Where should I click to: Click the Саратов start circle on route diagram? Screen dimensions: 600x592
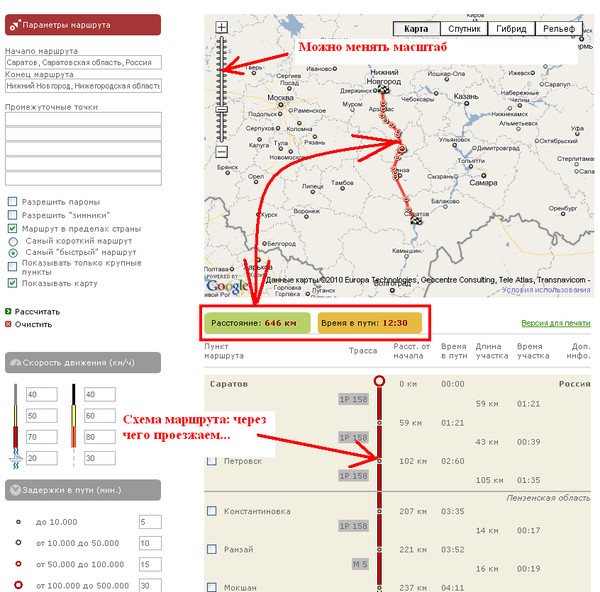tap(379, 381)
